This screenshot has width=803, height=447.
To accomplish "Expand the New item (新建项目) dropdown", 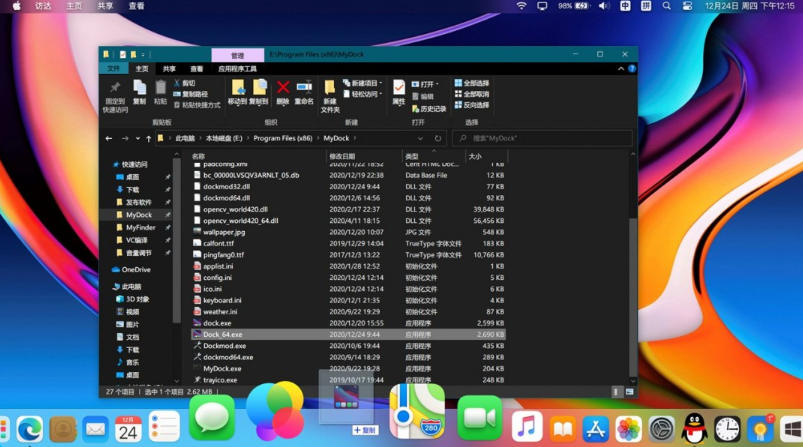I will click(364, 83).
